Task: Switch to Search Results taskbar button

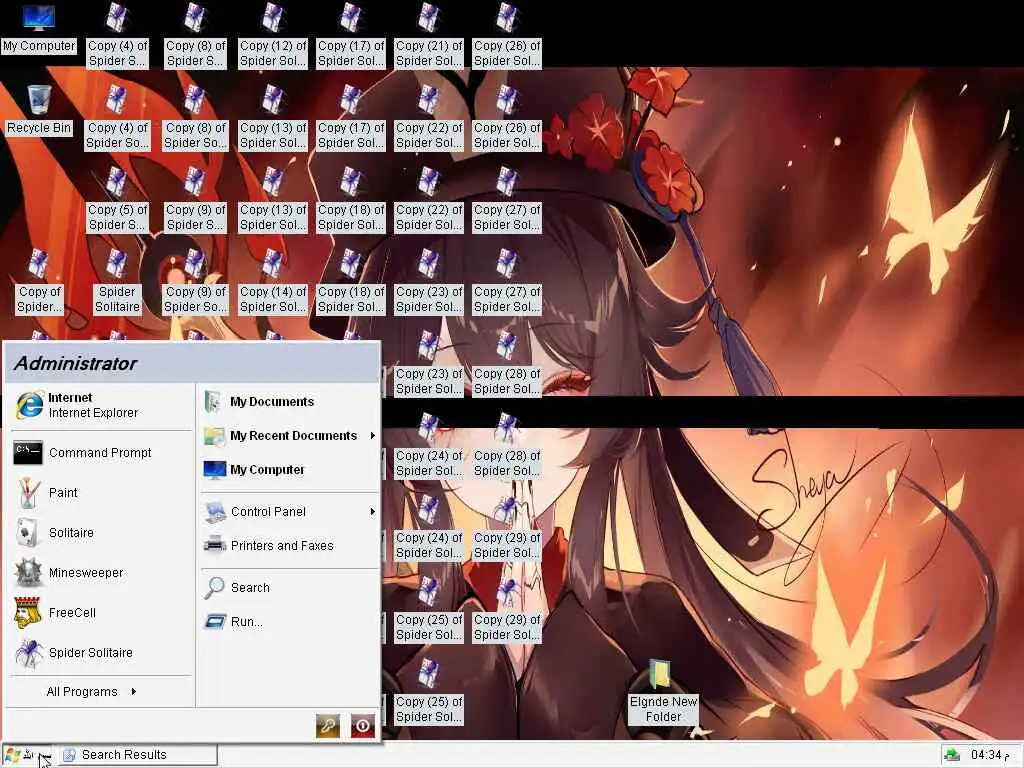Action: 138,755
